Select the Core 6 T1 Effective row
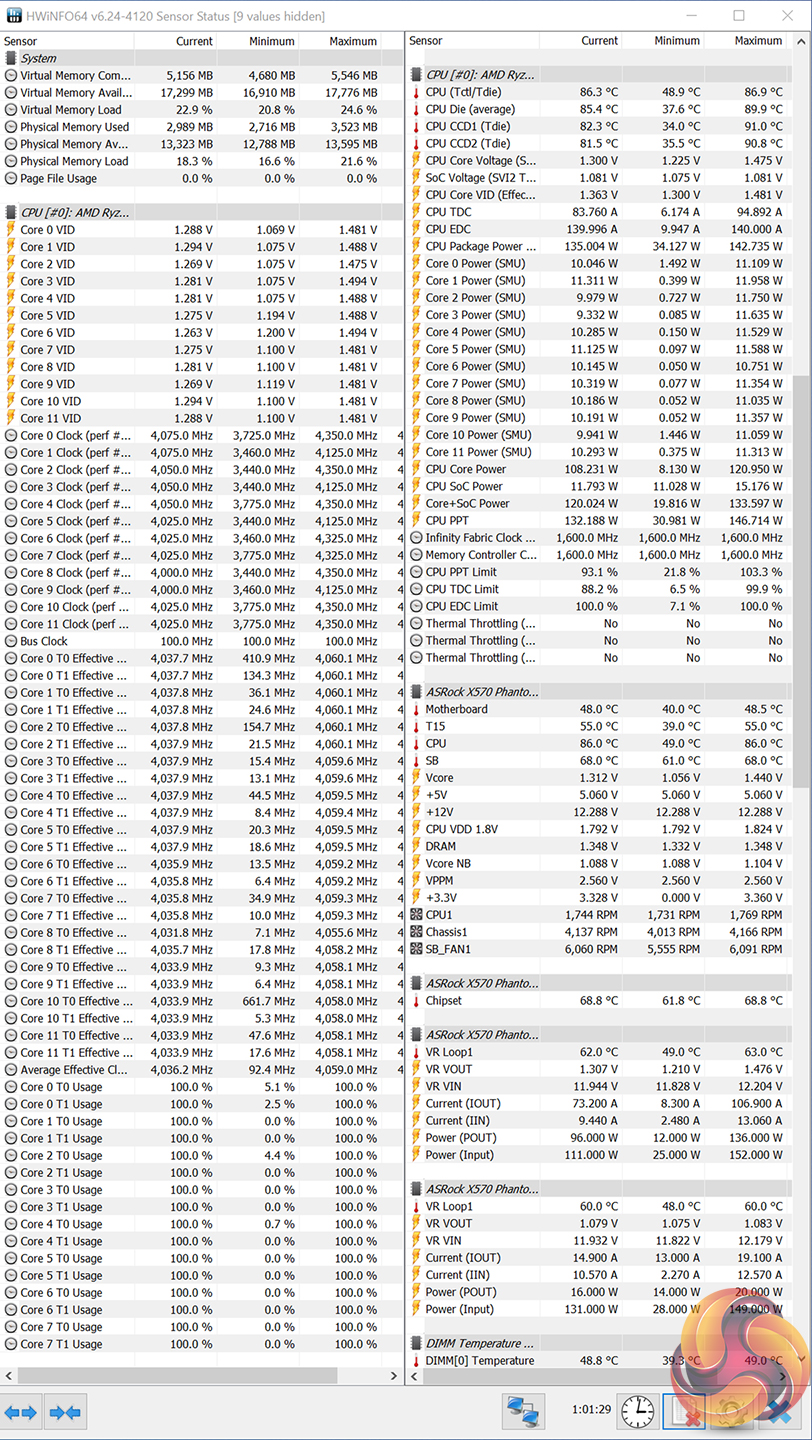Screen dimensions: 812x1440 click(x=203, y=881)
